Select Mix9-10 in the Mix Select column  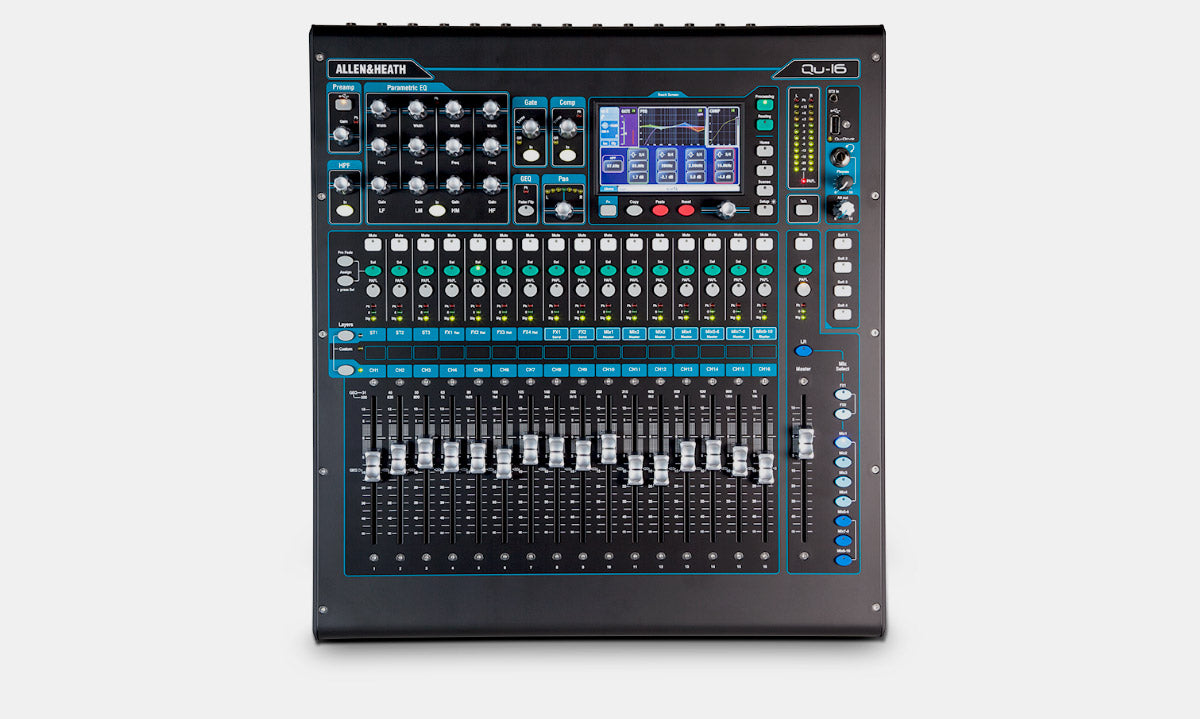point(844,560)
